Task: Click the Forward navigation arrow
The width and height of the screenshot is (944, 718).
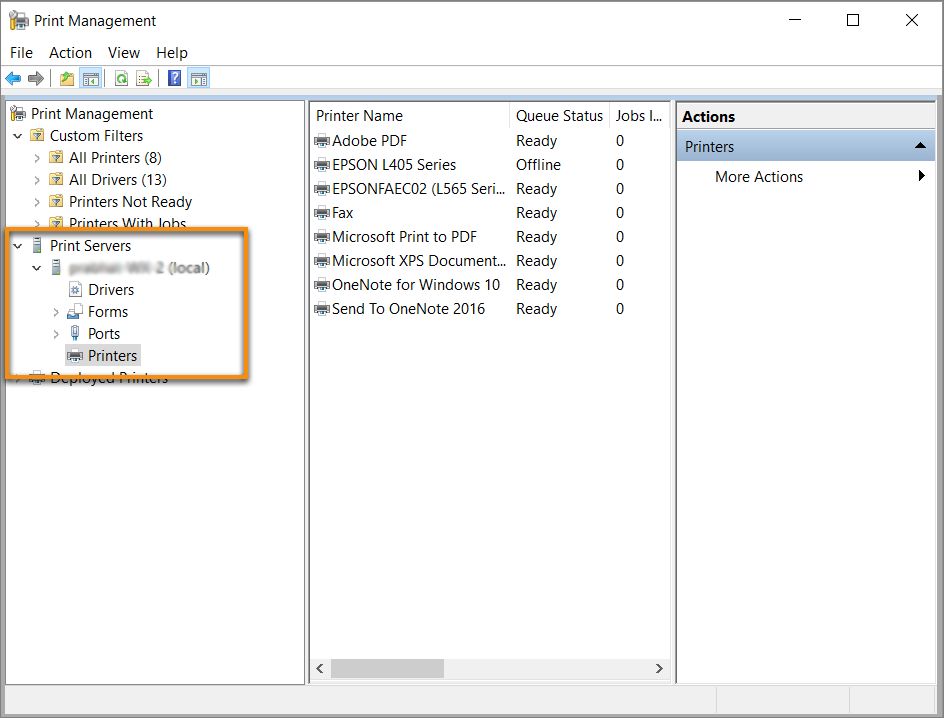Action: pyautogui.click(x=36, y=78)
